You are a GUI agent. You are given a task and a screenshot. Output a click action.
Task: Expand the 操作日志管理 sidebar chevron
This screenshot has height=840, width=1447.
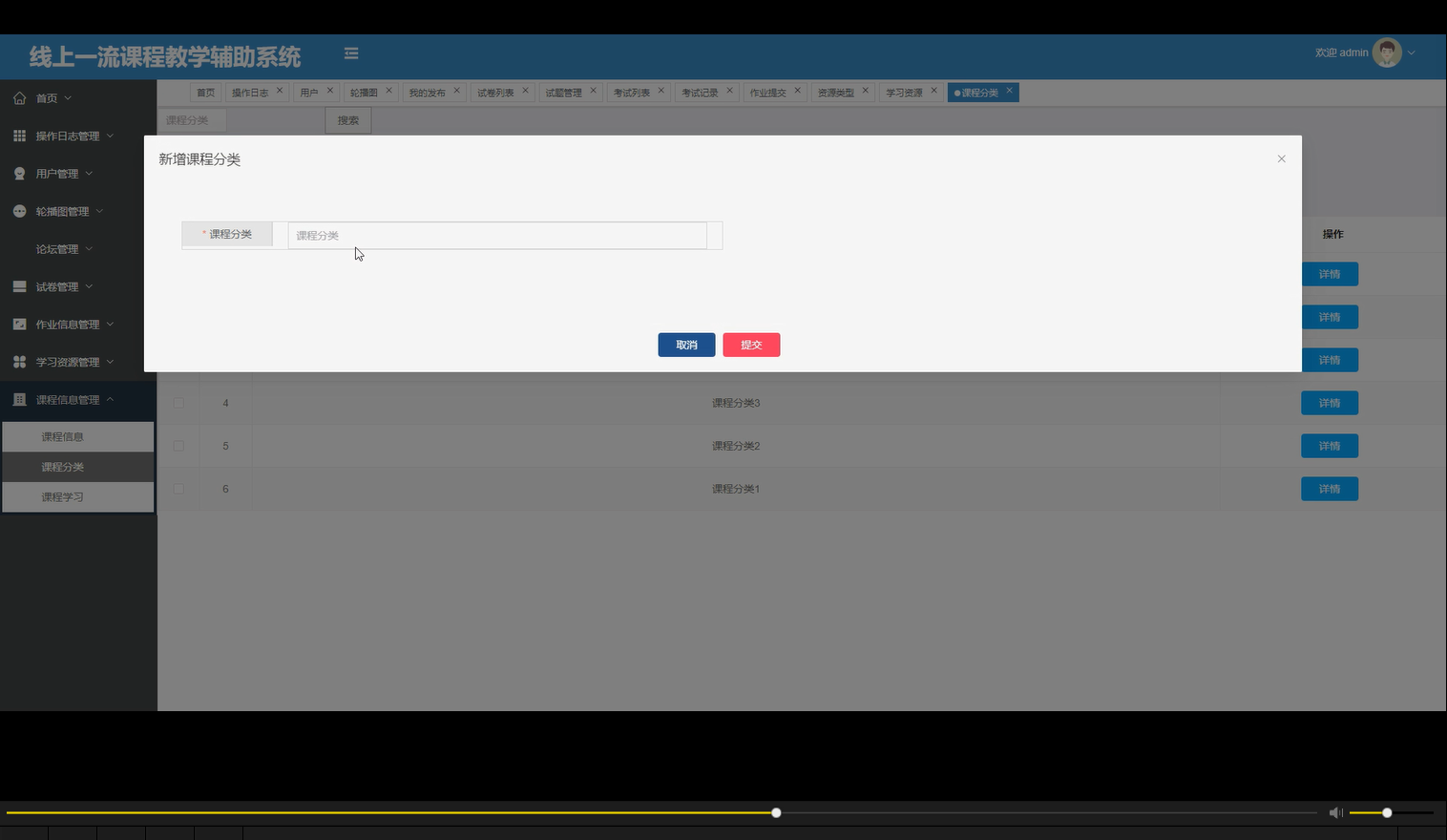(x=110, y=136)
